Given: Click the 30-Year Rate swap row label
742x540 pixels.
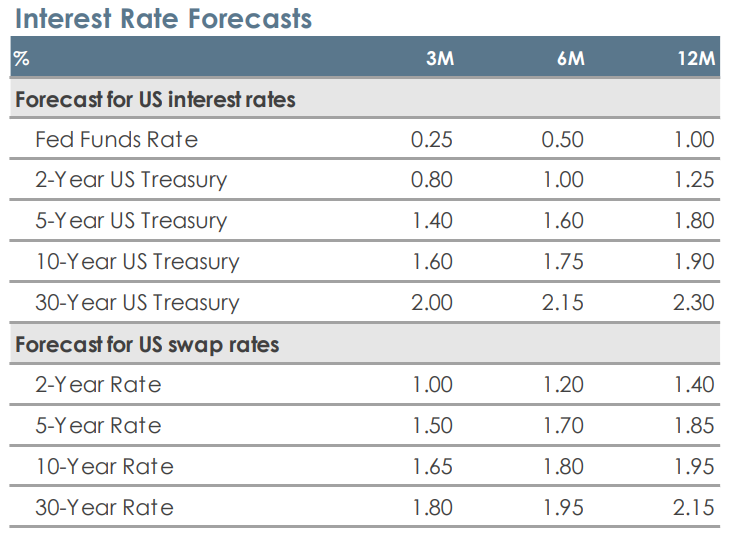Looking at the screenshot, I should coord(104,508).
